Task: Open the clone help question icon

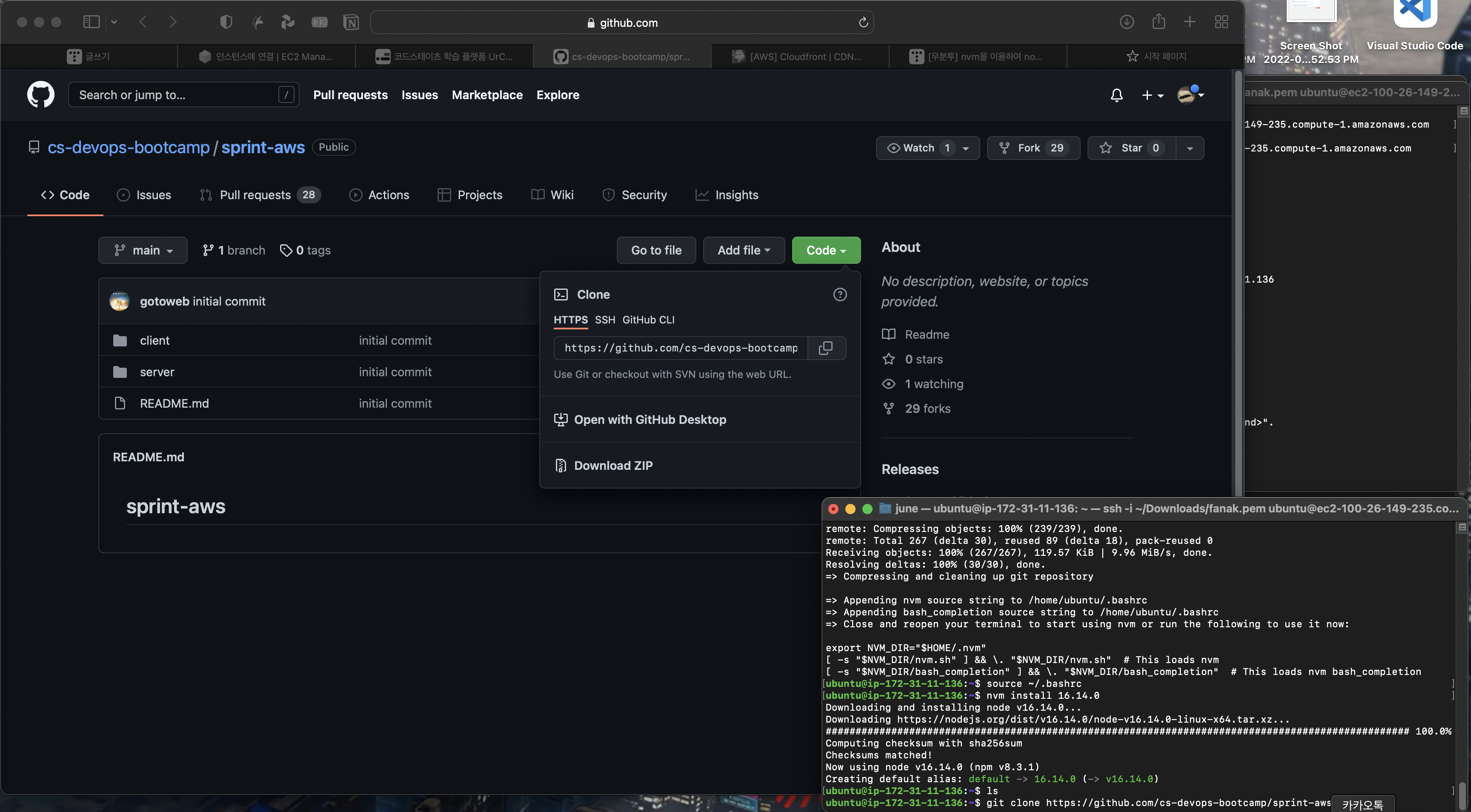Action: [839, 294]
